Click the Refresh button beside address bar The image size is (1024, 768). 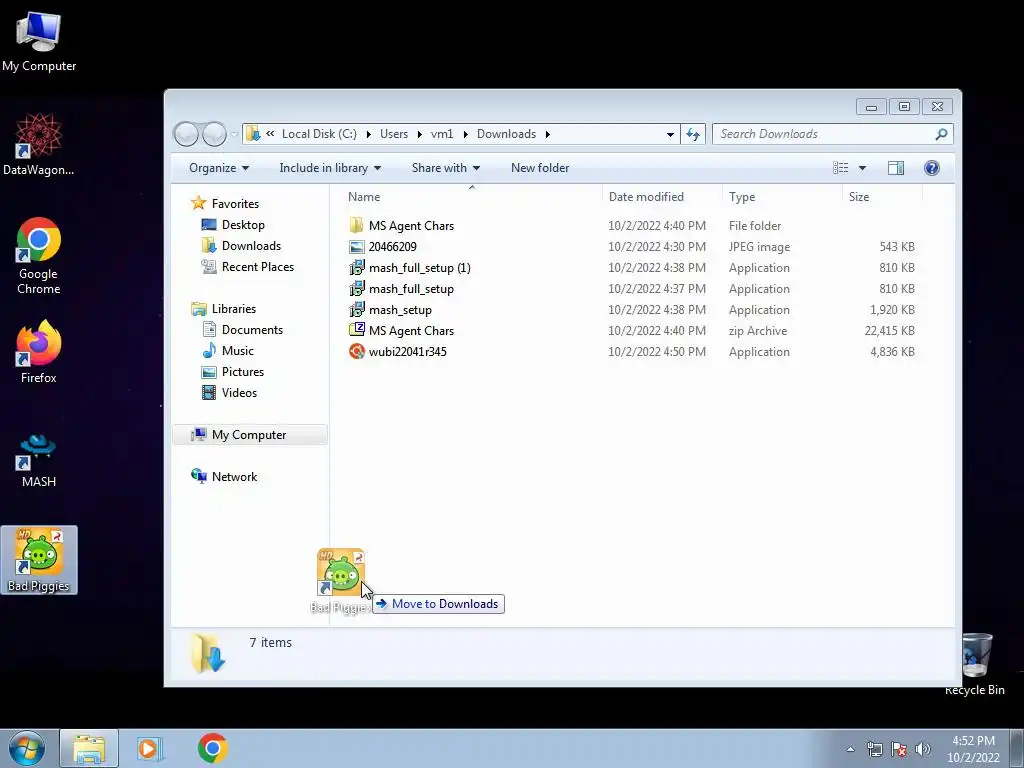click(693, 135)
